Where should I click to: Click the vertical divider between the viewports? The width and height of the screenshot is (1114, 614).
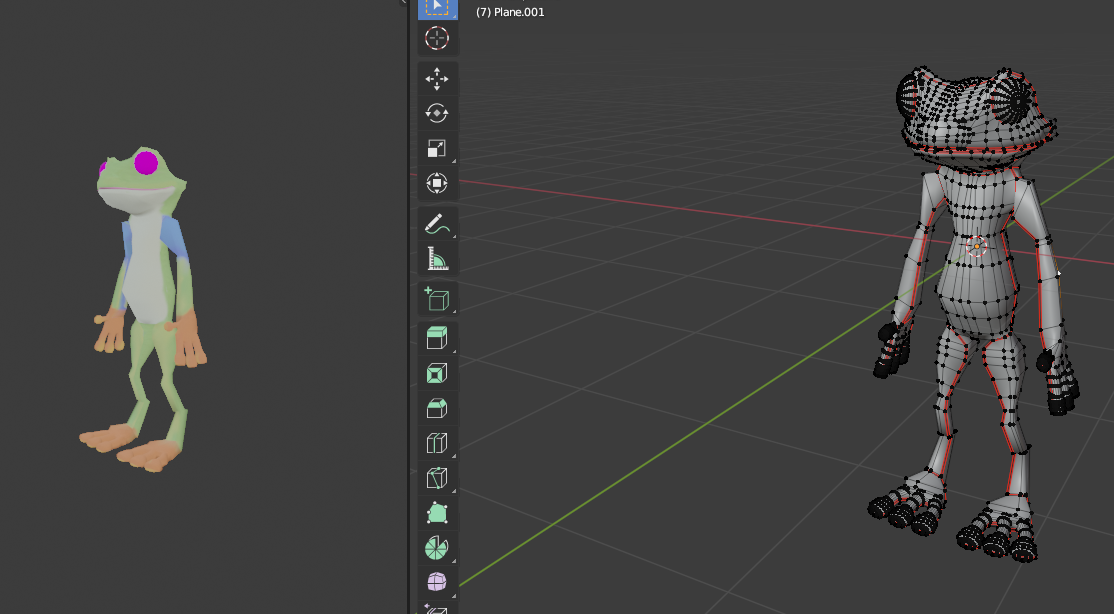pyautogui.click(x=408, y=300)
